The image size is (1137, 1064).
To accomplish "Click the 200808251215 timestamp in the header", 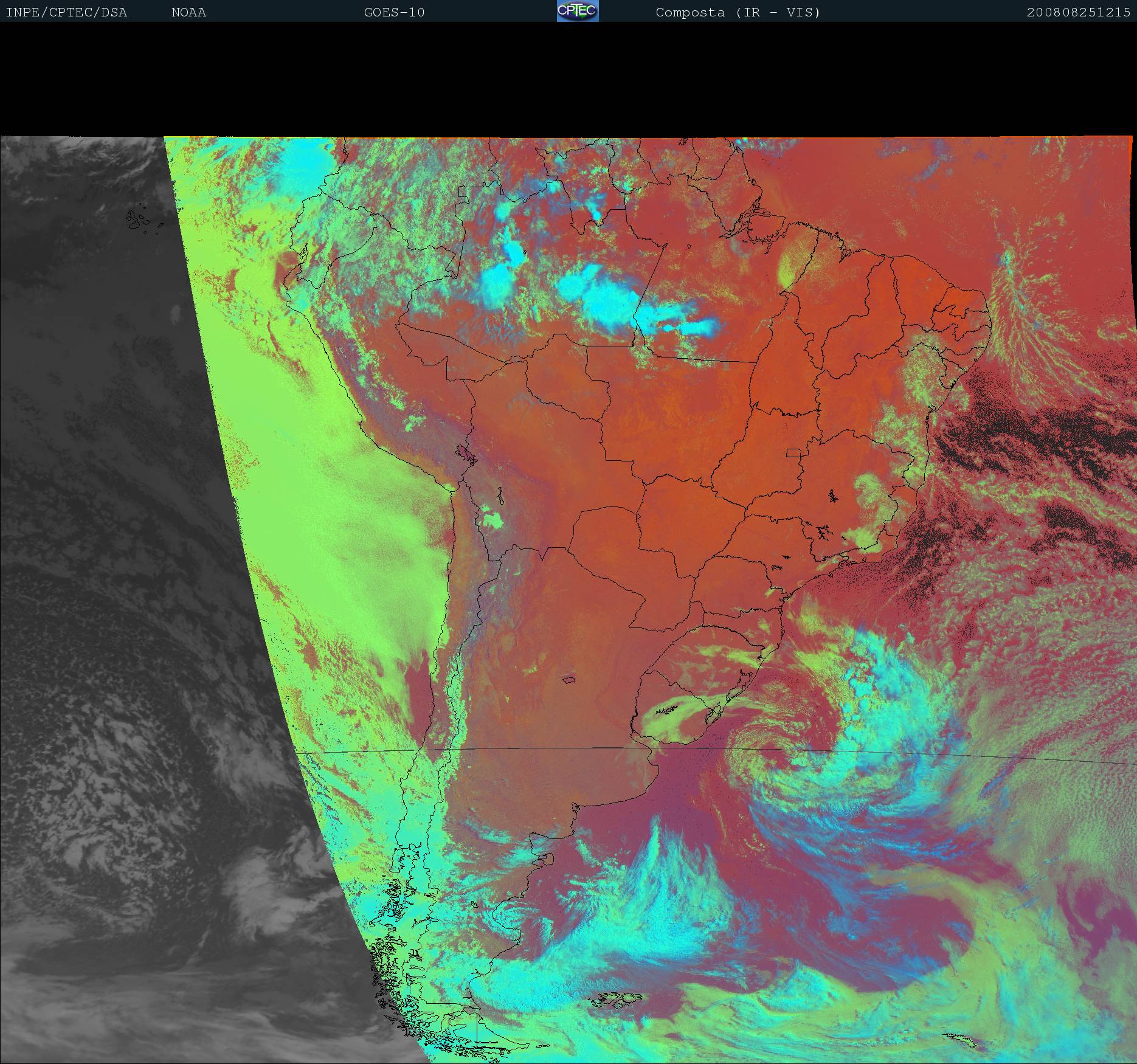I will [1078, 12].
